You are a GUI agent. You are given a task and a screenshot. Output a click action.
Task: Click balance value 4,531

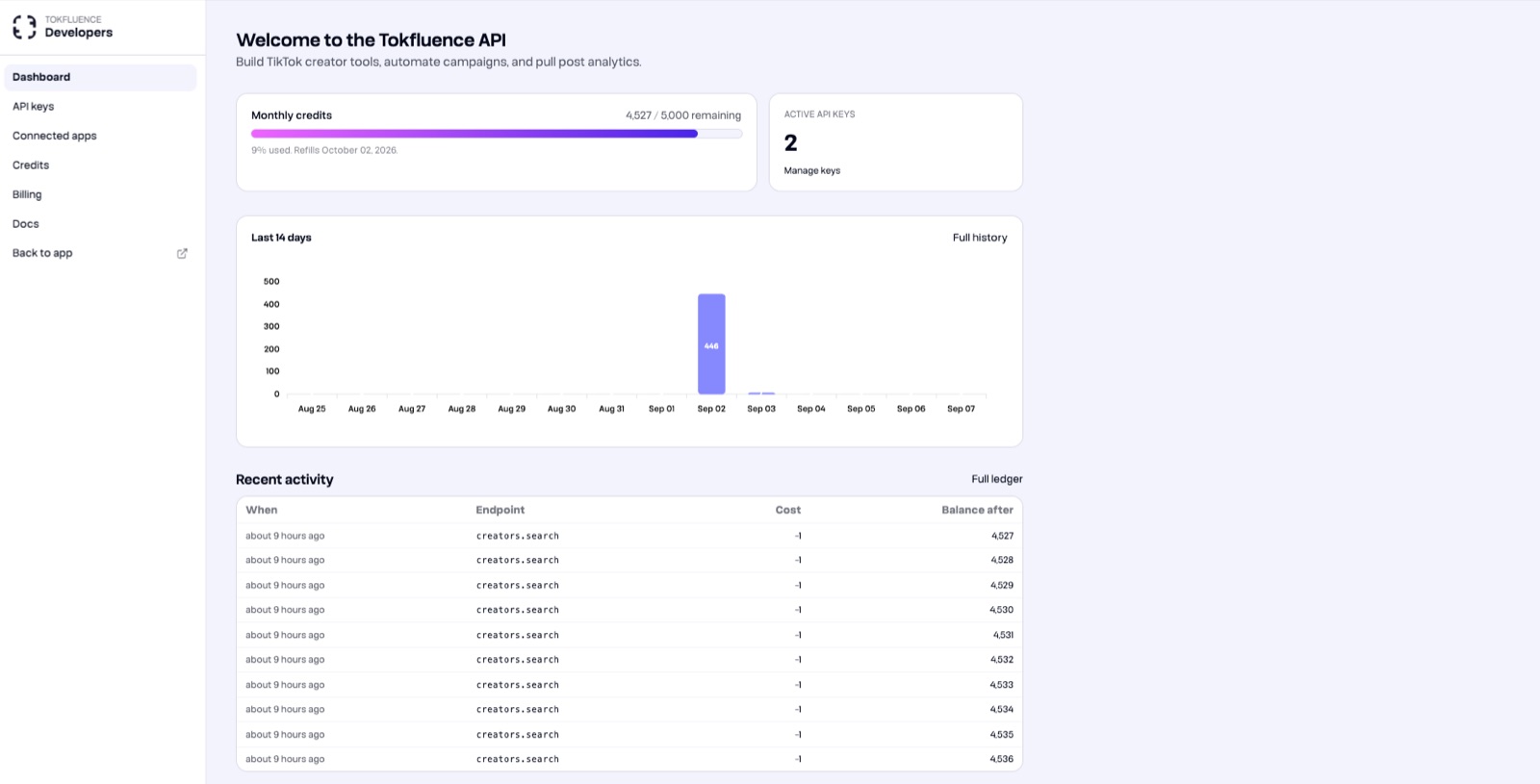1003,635
